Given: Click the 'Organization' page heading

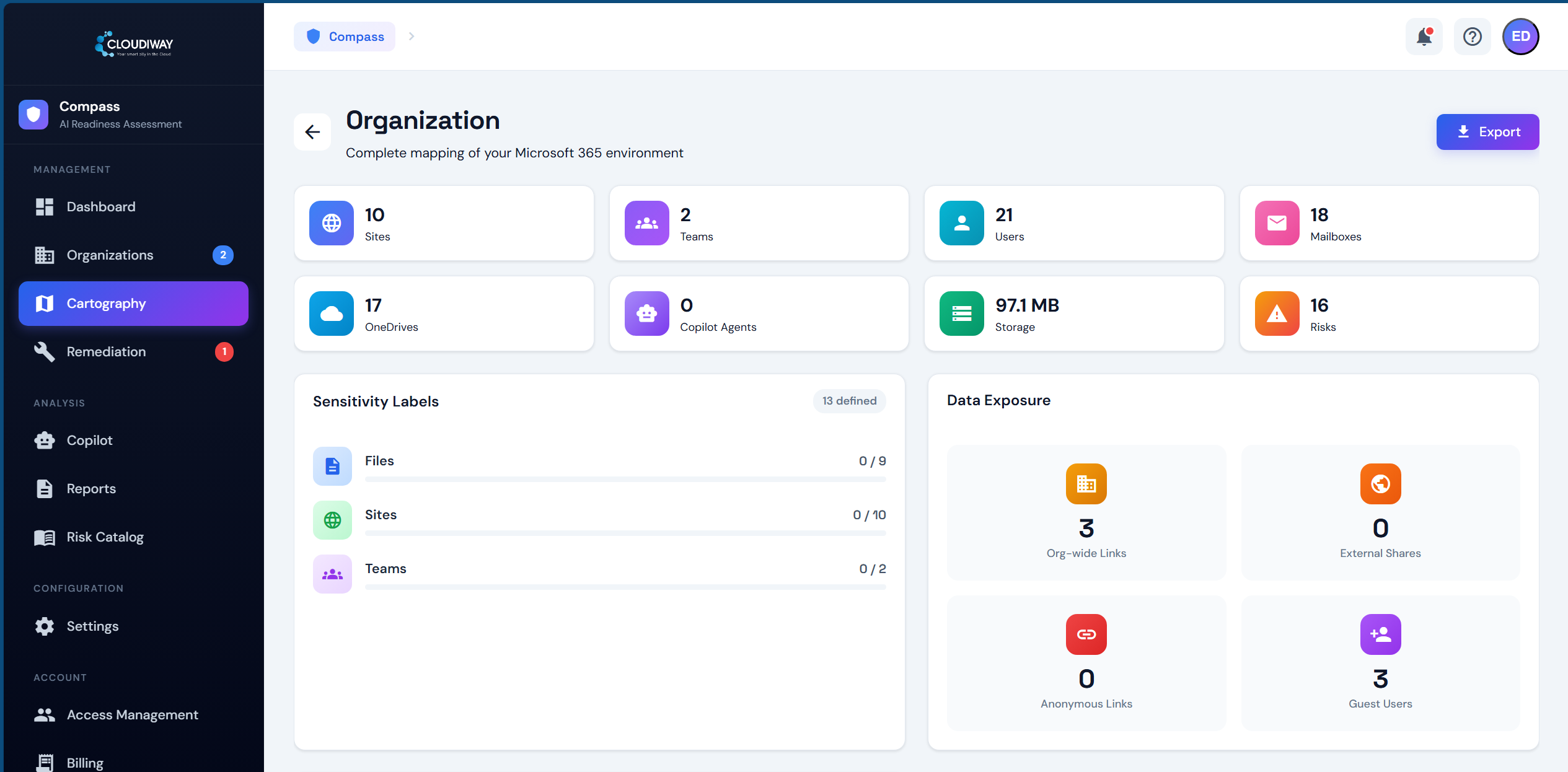Looking at the screenshot, I should (423, 120).
